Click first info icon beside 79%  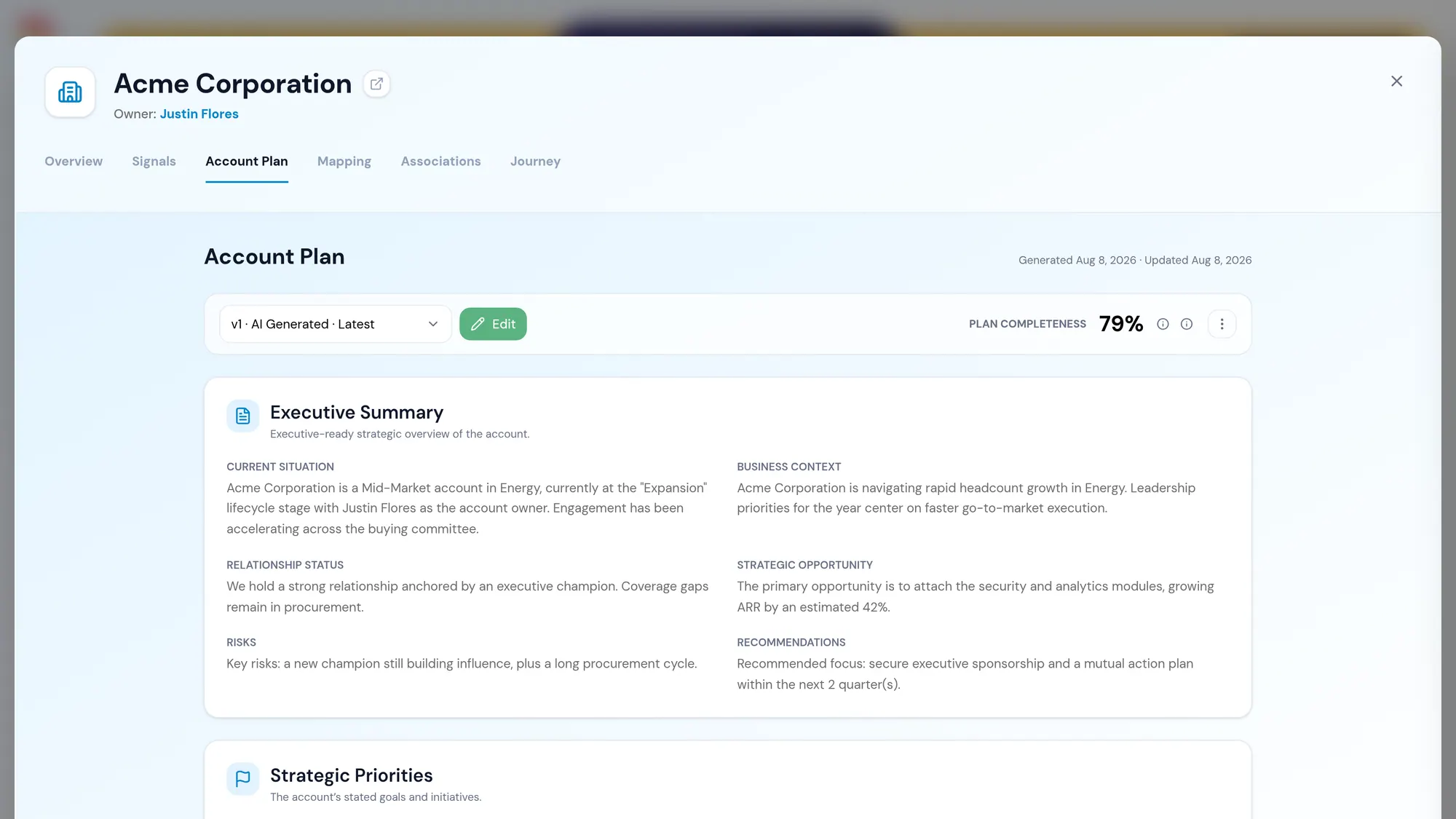point(1163,324)
